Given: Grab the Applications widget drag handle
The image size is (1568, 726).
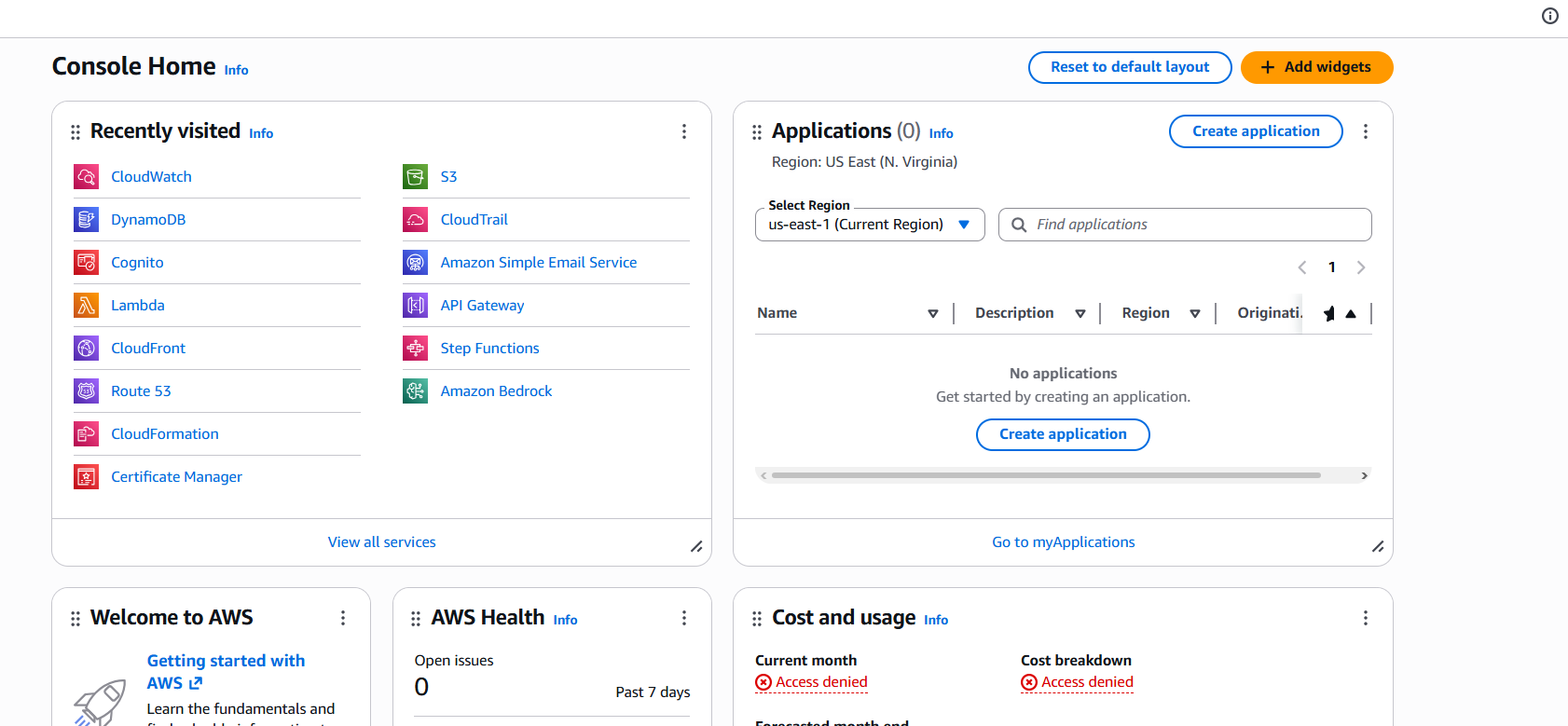Looking at the screenshot, I should (x=757, y=132).
